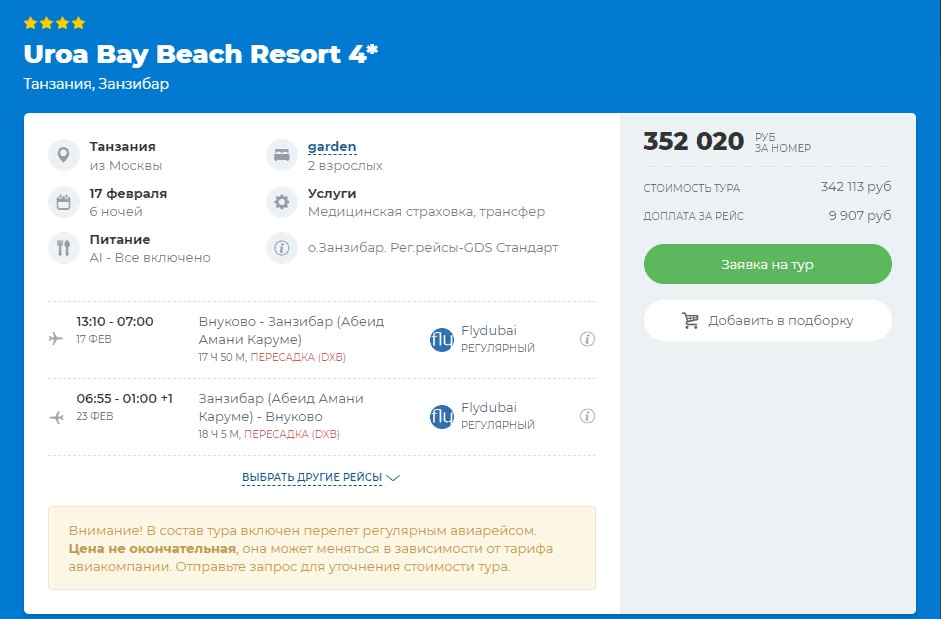The width and height of the screenshot is (941, 619).
Task: Click the 352 020 руб total price
Action: 694,142
